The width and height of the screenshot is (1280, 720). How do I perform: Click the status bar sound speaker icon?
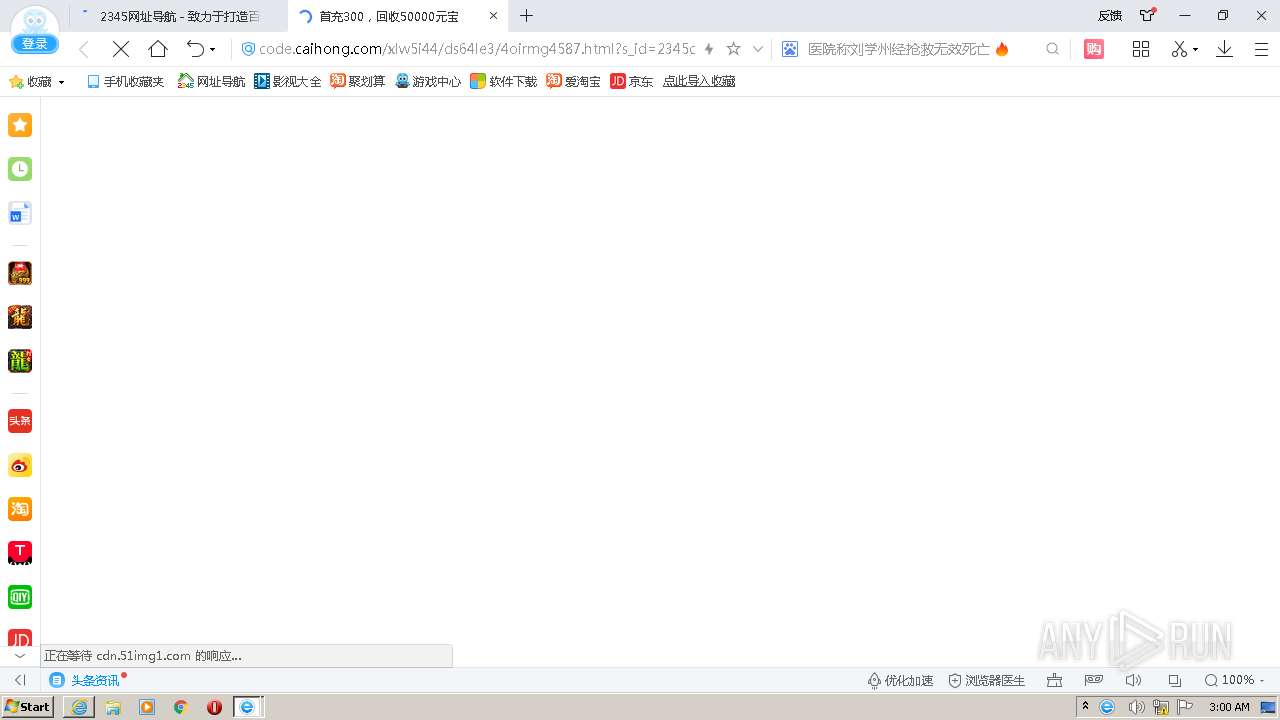[x=1133, y=680]
